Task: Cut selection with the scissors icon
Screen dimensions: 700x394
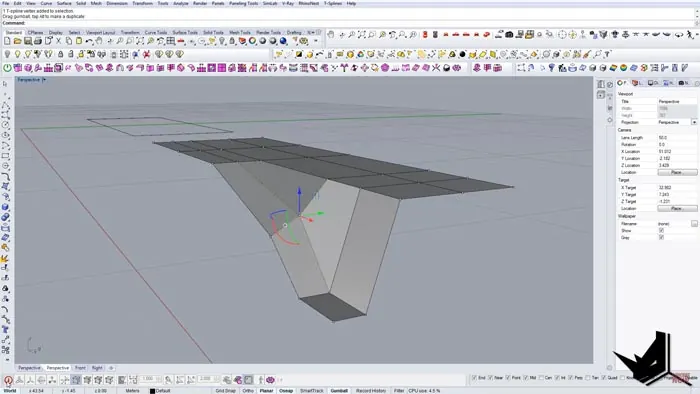Action: point(58,41)
